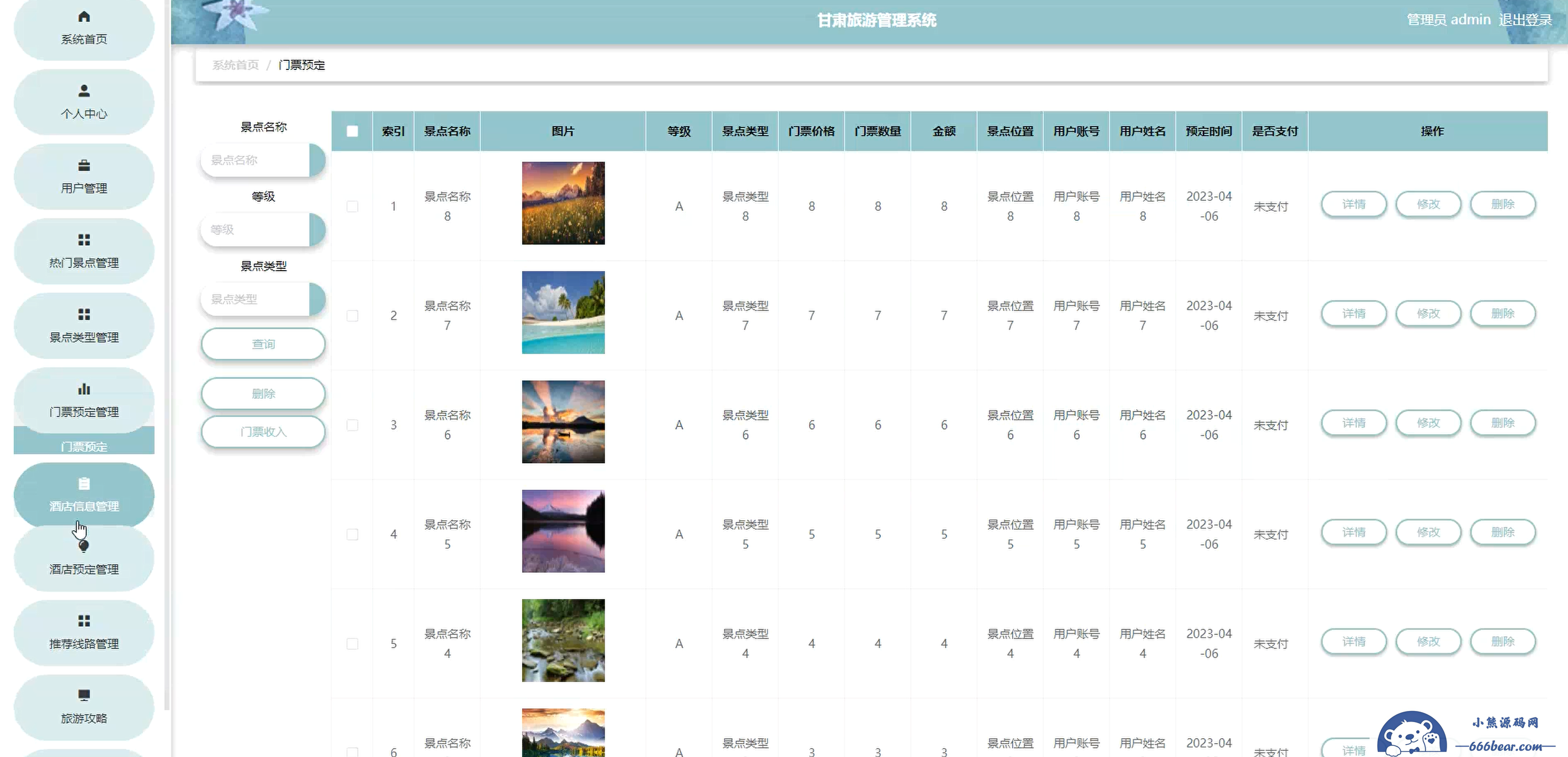1568x757 pixels.
Task: Click the grid icon for 热门景点管理
Action: (84, 240)
